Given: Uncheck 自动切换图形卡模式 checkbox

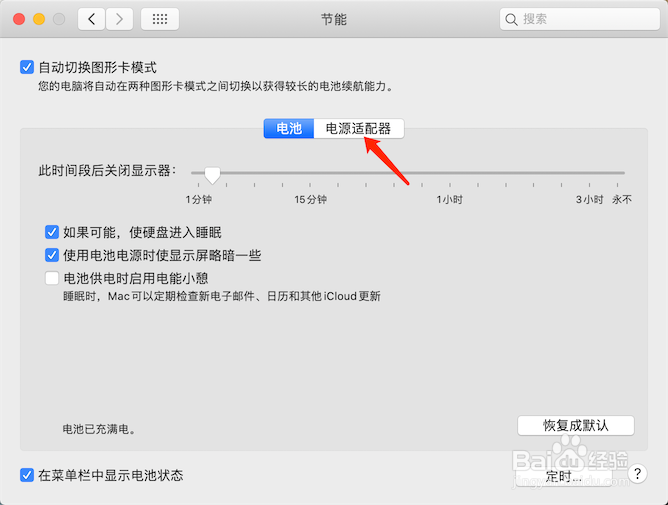Looking at the screenshot, I should click(x=27, y=67).
